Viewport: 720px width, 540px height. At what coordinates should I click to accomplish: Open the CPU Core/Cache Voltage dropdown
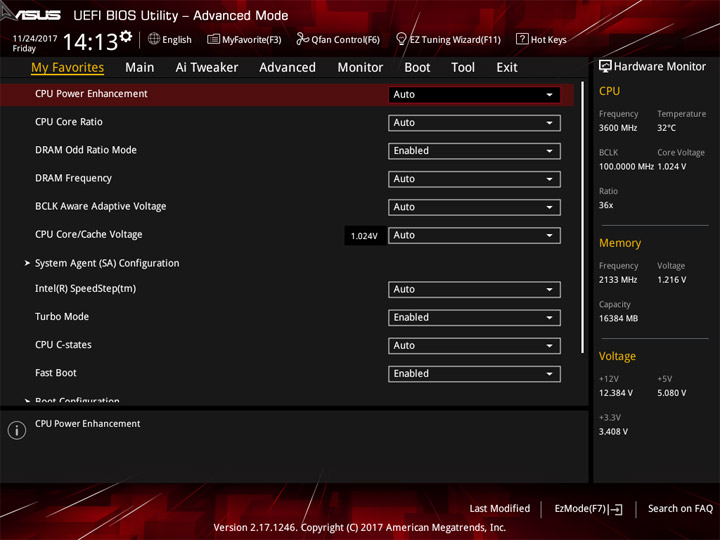click(x=474, y=236)
